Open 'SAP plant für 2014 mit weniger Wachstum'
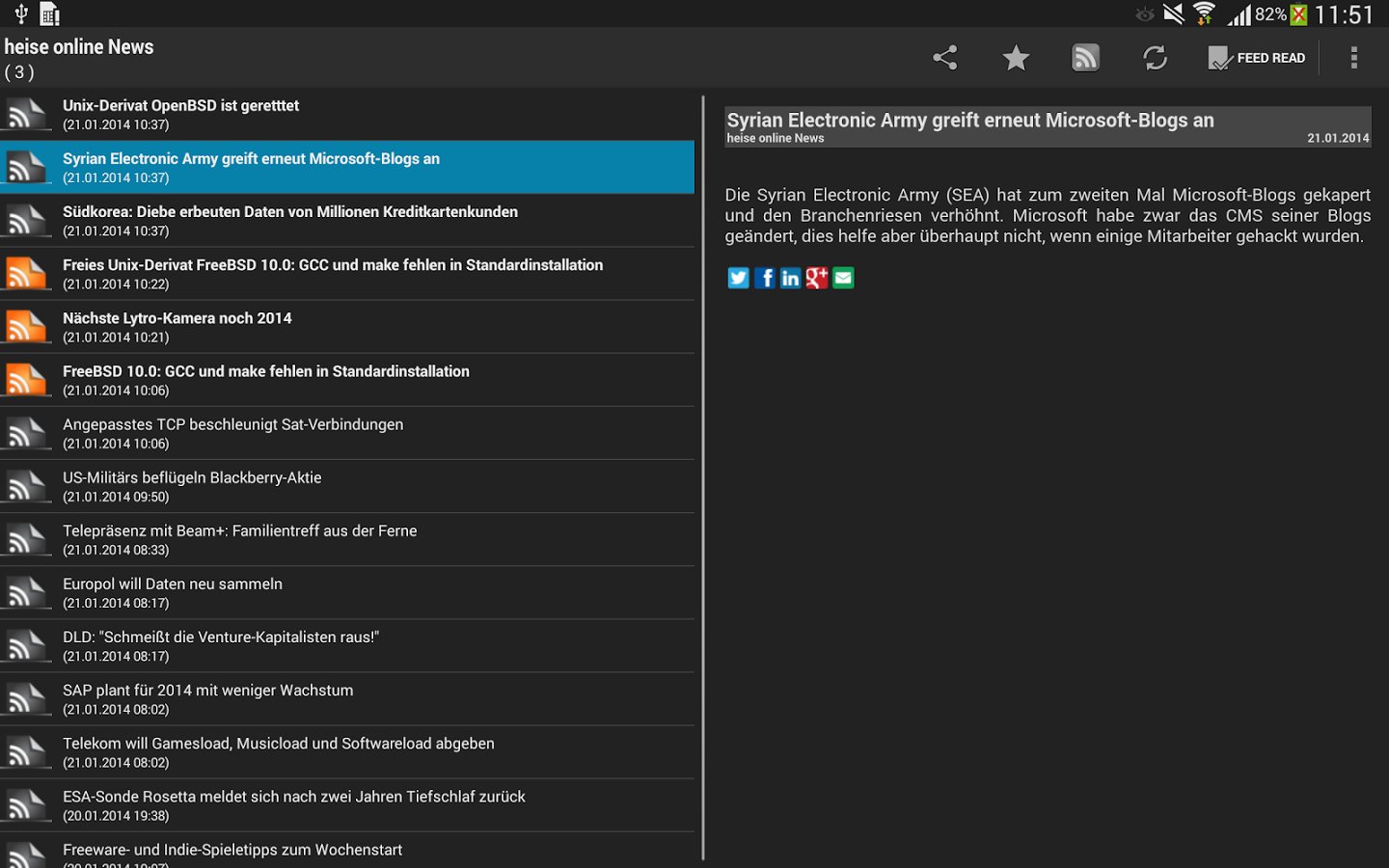Screen dimensions: 1389x868 [x=347, y=698]
